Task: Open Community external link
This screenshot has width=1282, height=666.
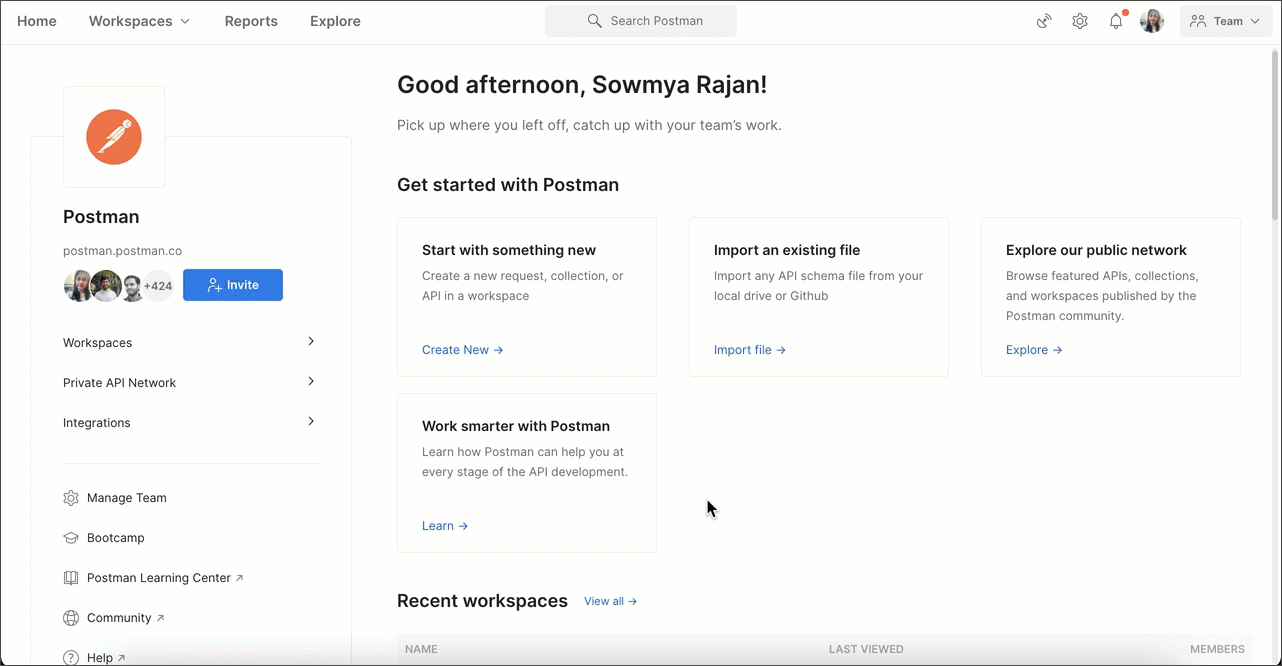Action: (126, 618)
